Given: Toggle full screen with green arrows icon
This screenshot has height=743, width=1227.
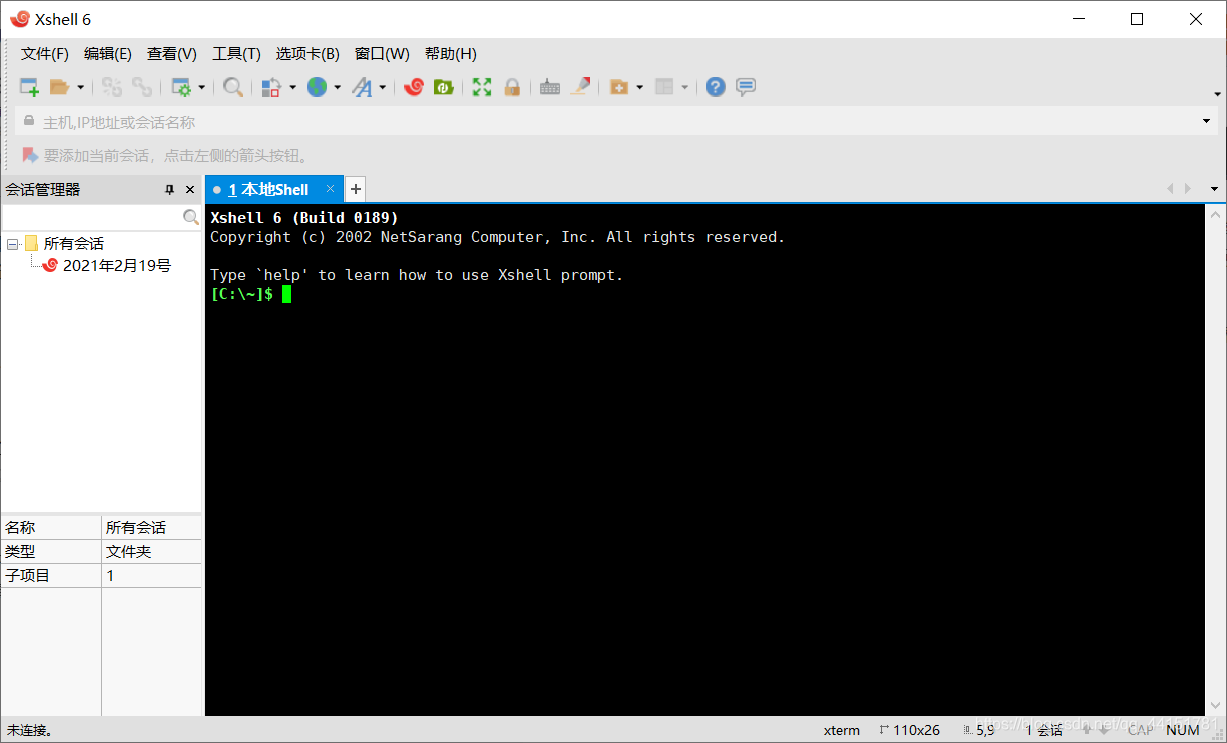Looking at the screenshot, I should click(482, 87).
